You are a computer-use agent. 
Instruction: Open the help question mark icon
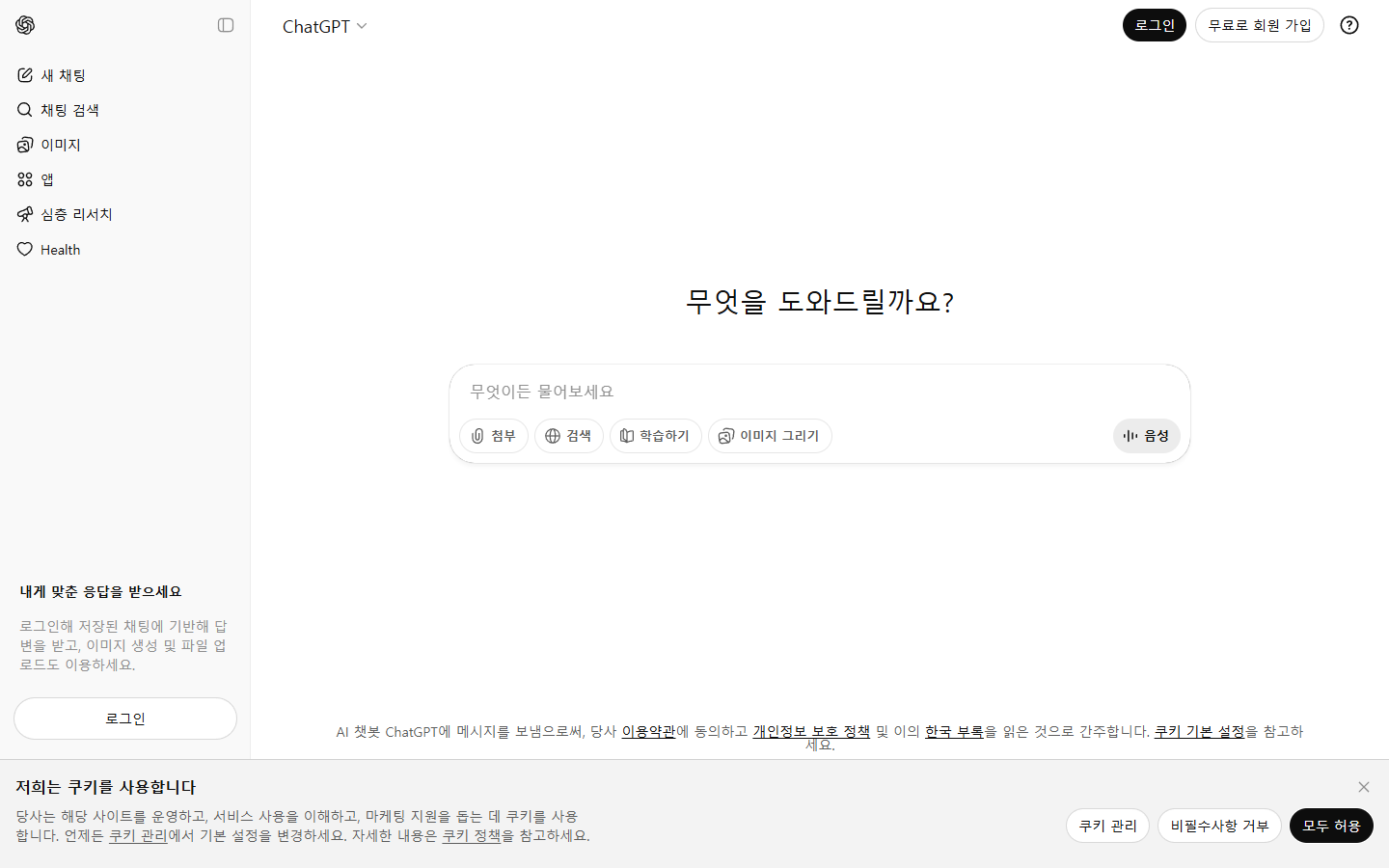pyautogui.click(x=1348, y=25)
